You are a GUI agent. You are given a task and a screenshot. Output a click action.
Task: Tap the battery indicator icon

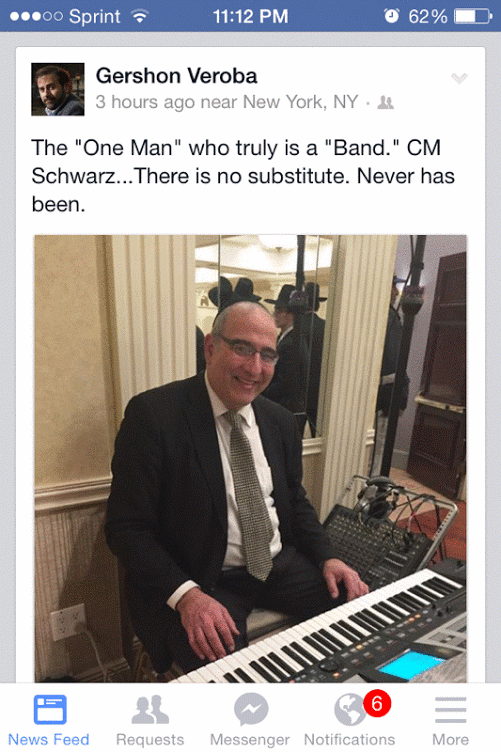(473, 16)
